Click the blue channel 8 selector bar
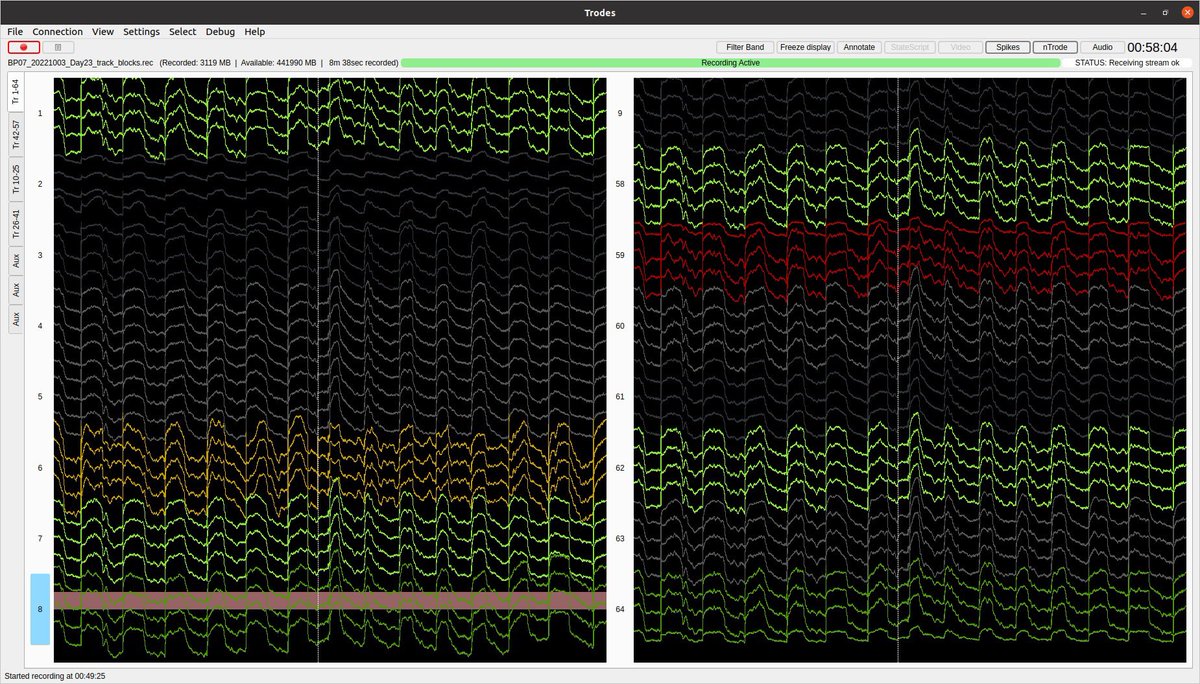The image size is (1200, 684). [x=38, y=610]
